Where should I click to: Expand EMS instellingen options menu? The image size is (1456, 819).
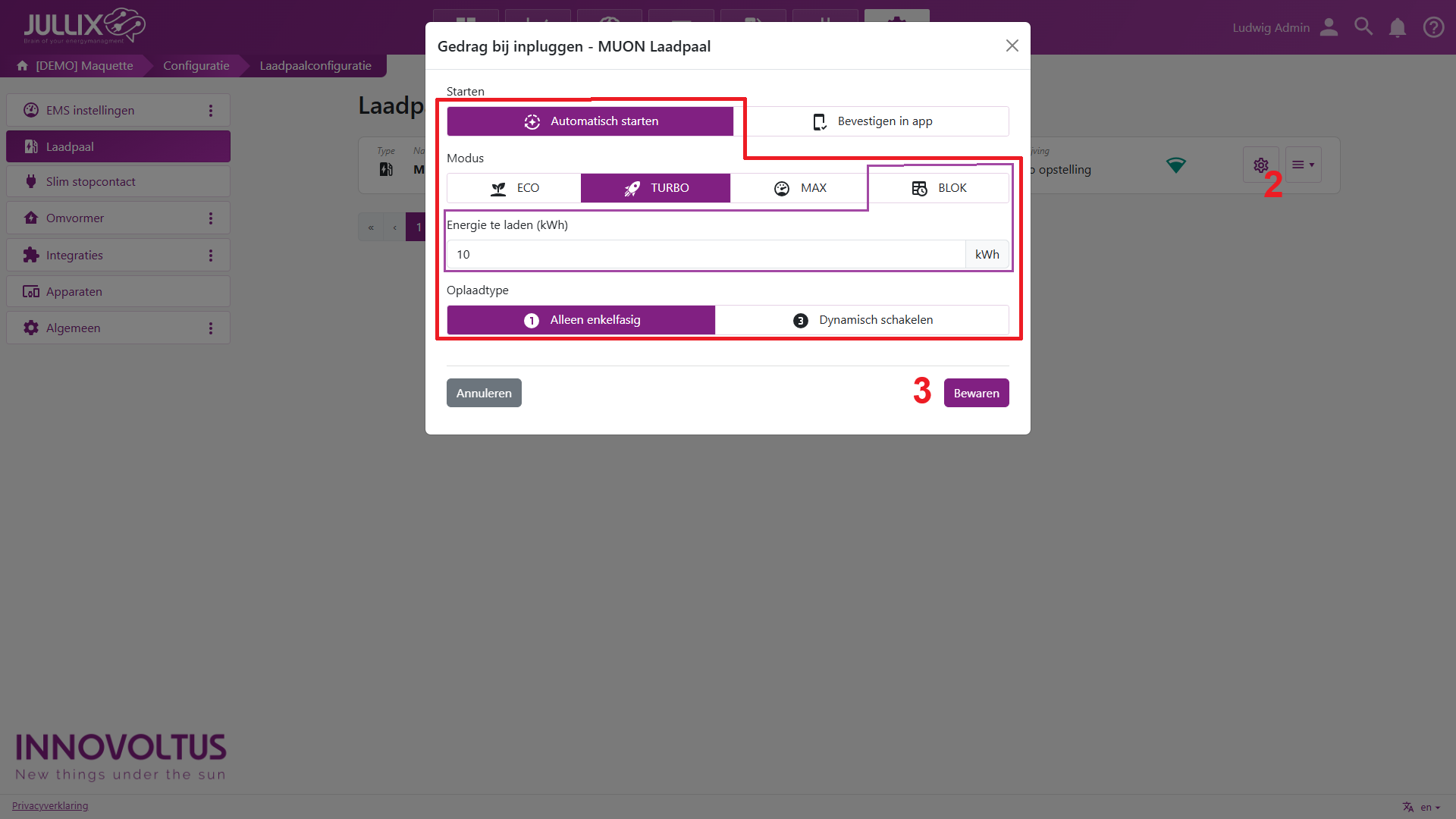(x=211, y=111)
